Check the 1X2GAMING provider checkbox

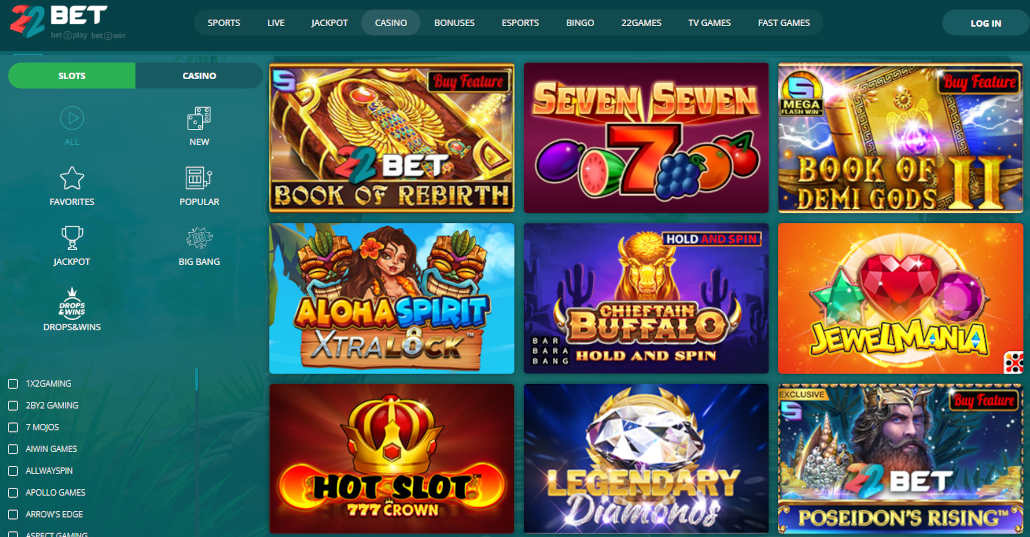pyautogui.click(x=12, y=384)
